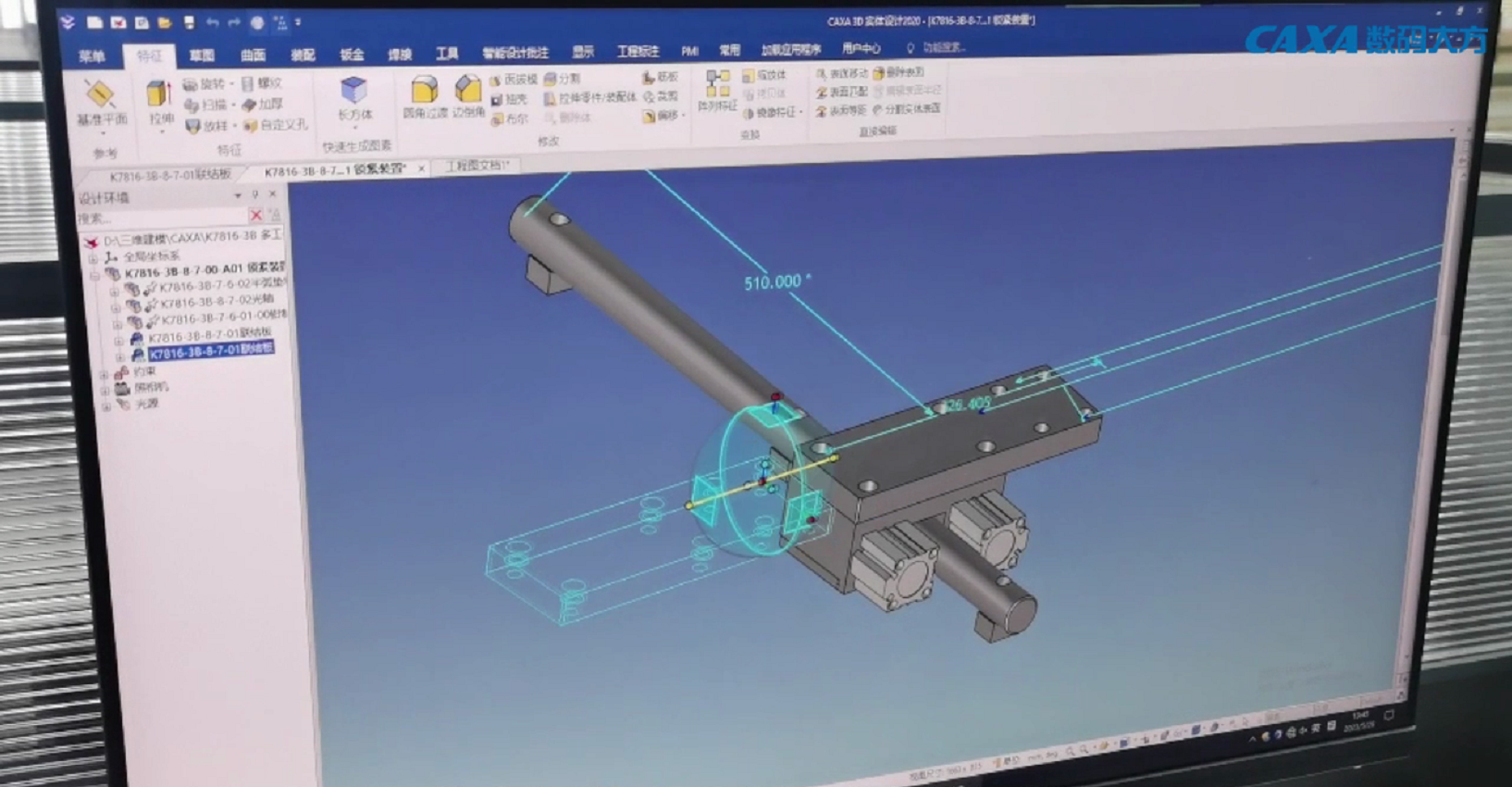
Task: Switch to the 装配 ribbon tab
Action: click(x=303, y=55)
